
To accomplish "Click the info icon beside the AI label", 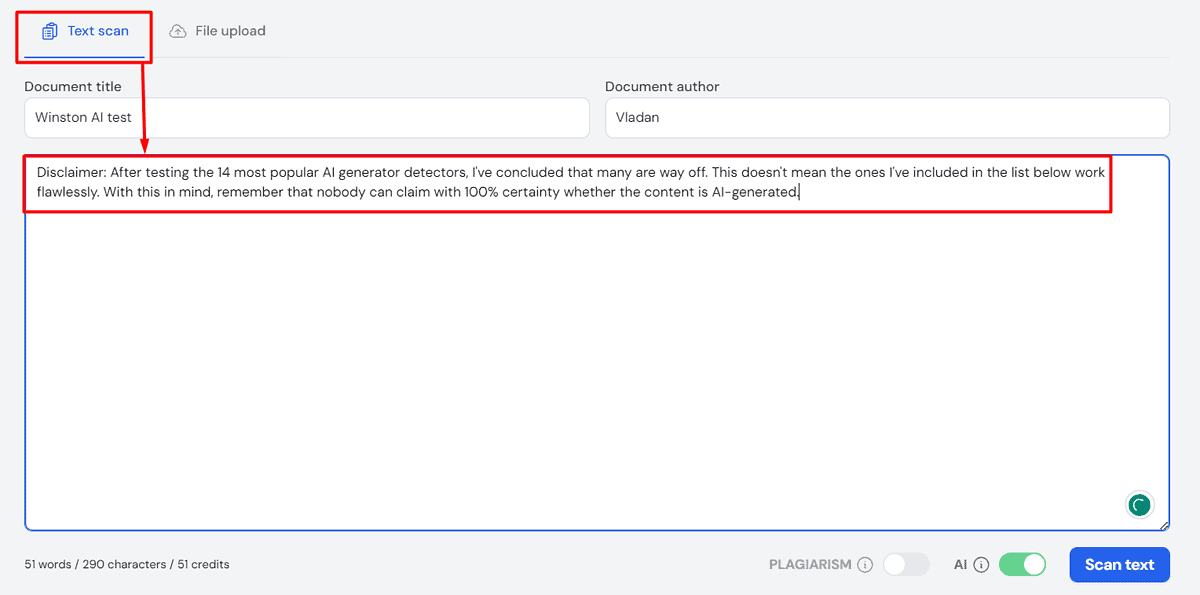I will click(x=981, y=565).
